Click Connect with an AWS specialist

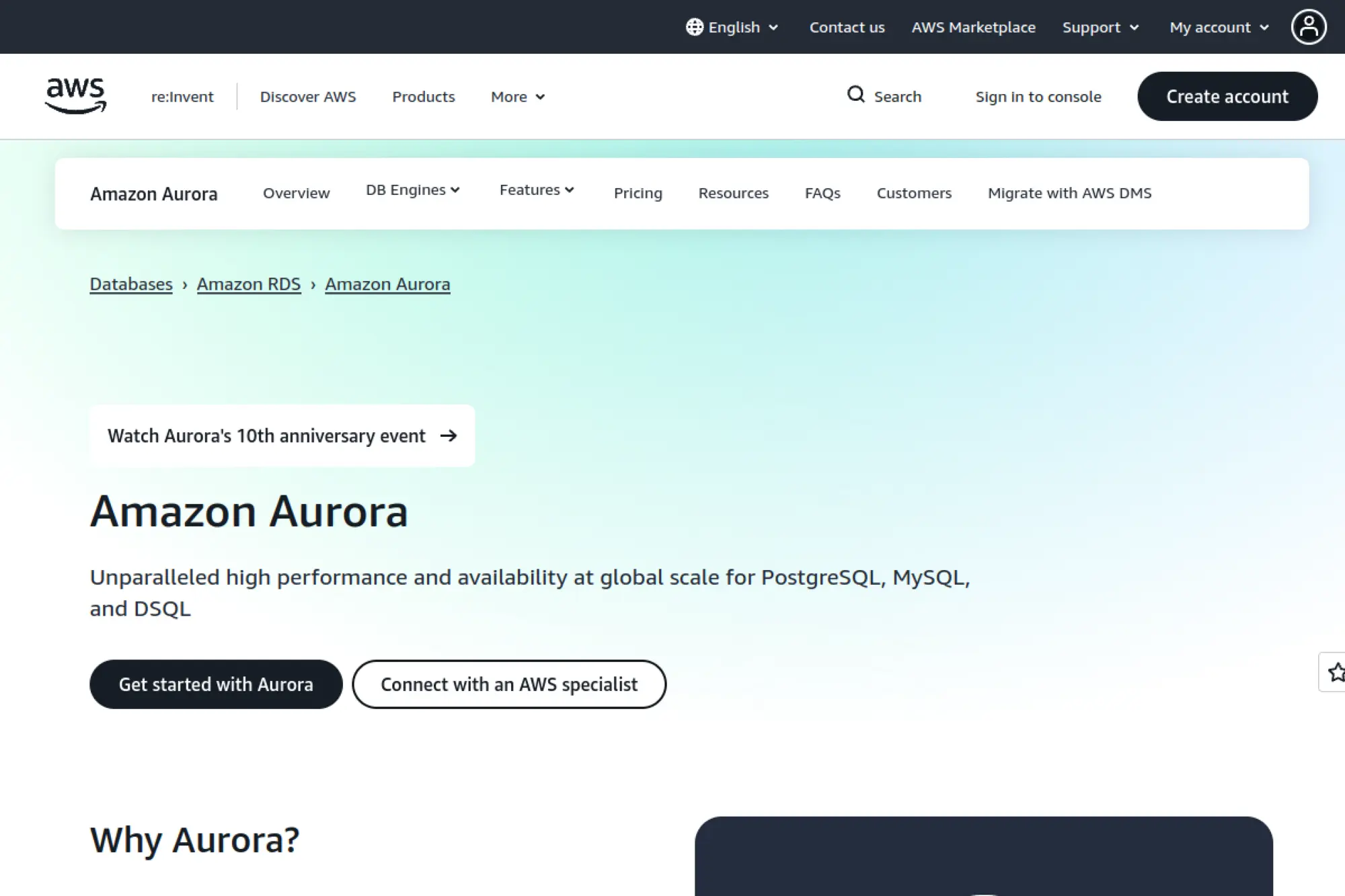pos(508,684)
